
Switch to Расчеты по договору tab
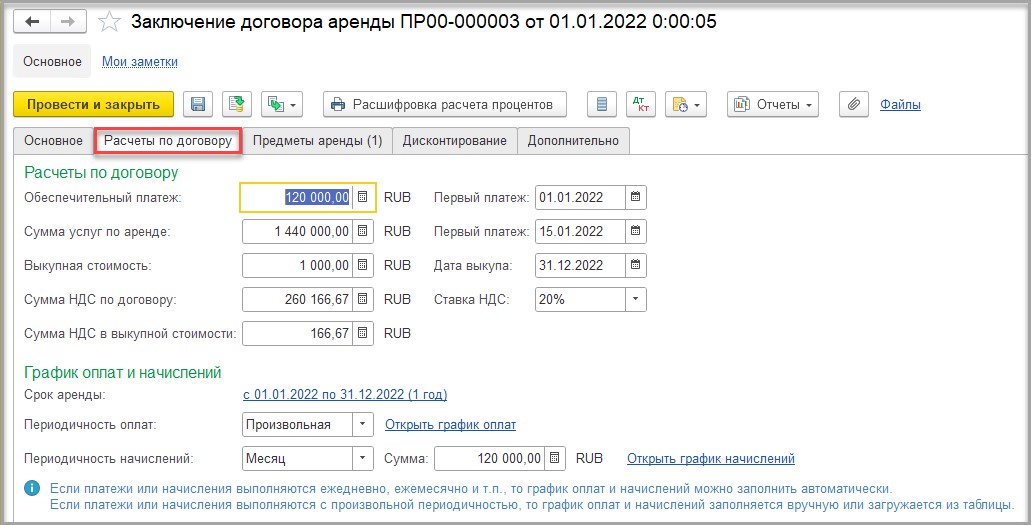click(x=168, y=141)
